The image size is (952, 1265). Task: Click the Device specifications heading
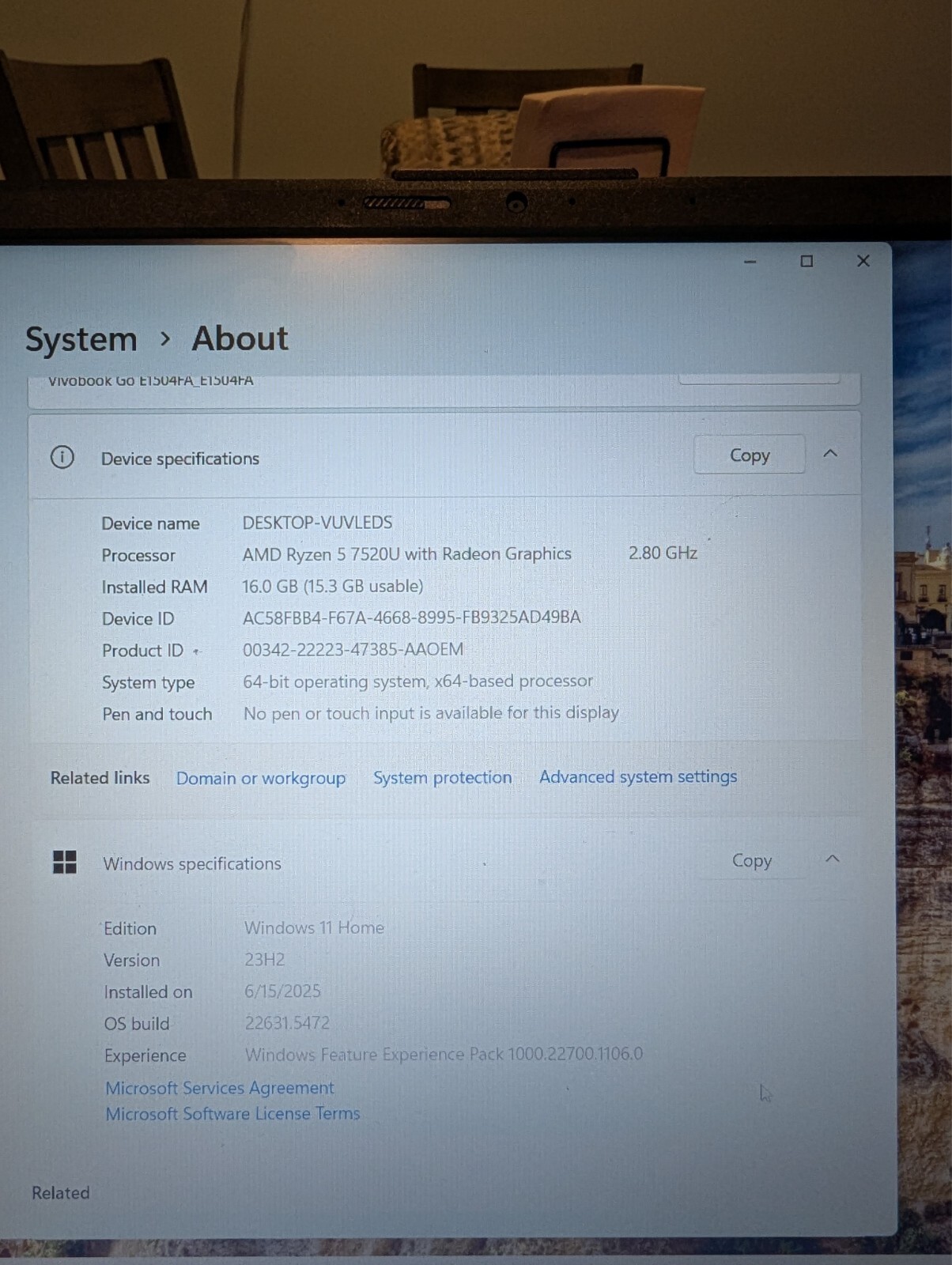click(180, 459)
